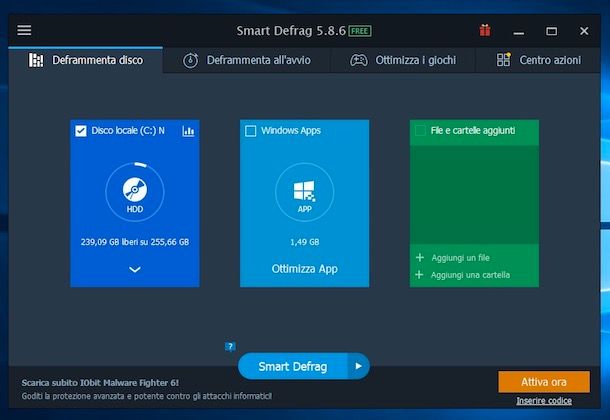
Task: Open the hamburger main menu
Action: (x=24, y=30)
